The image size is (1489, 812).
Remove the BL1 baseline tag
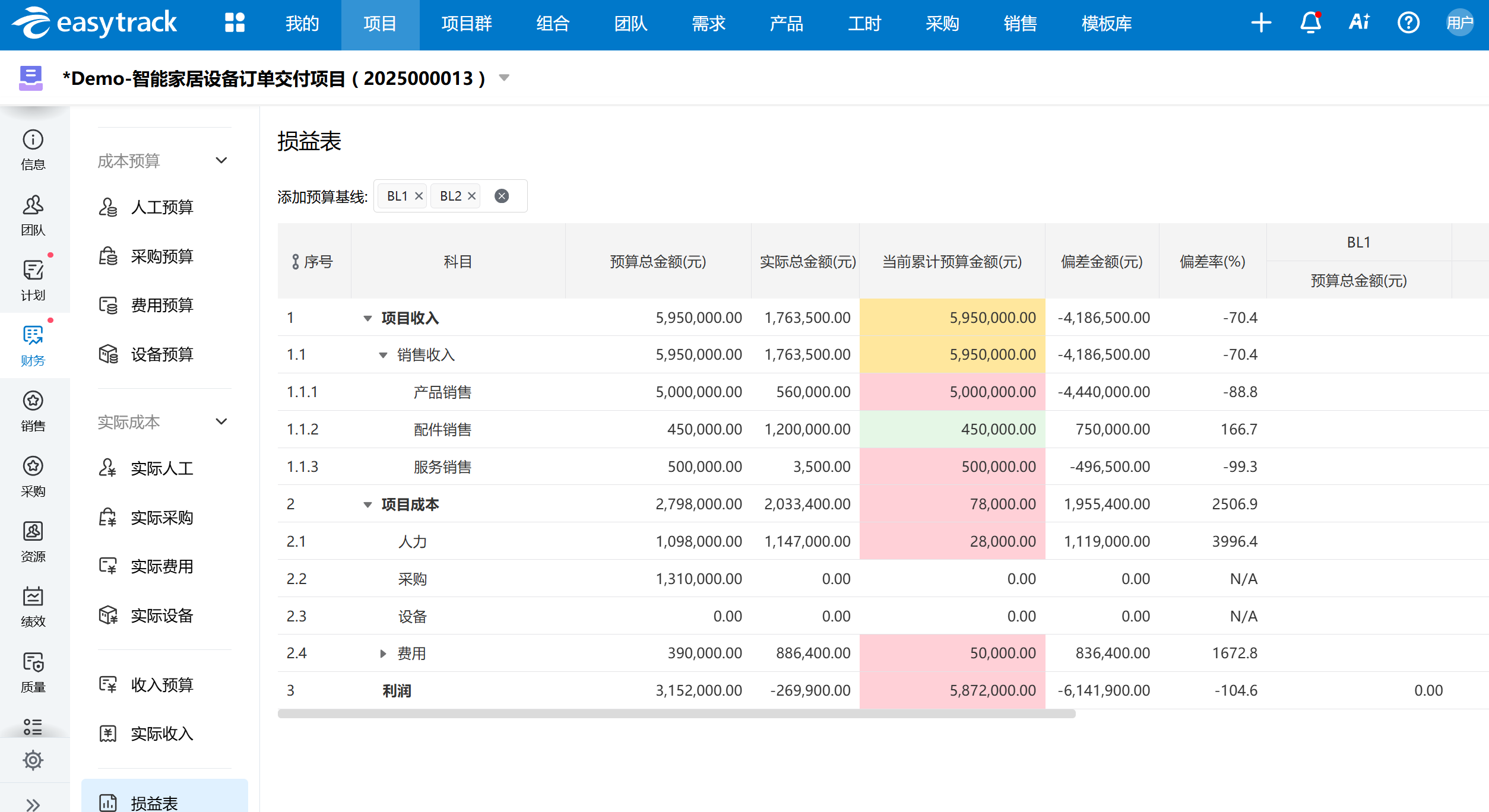419,196
